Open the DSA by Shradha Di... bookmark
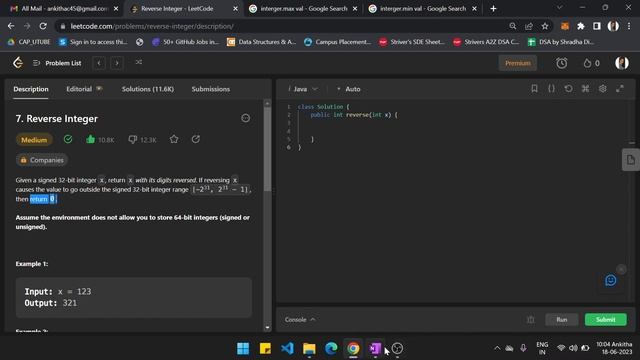This screenshot has height=360, width=640. (x=561, y=42)
